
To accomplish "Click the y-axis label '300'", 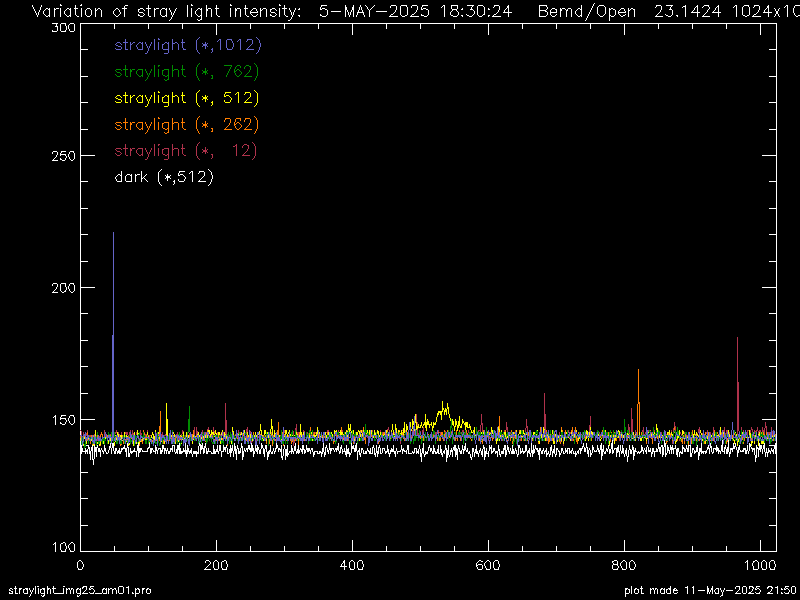I will point(64,28).
